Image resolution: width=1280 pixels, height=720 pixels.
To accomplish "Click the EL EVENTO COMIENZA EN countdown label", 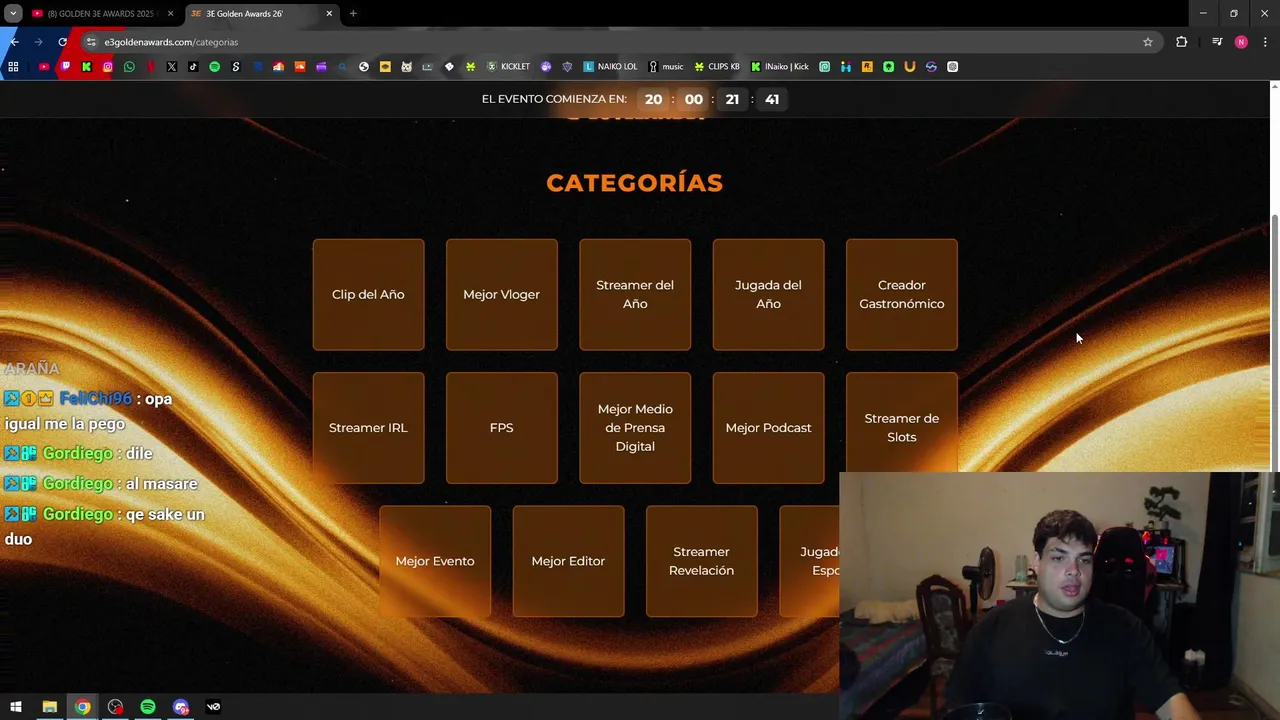I will pos(554,99).
